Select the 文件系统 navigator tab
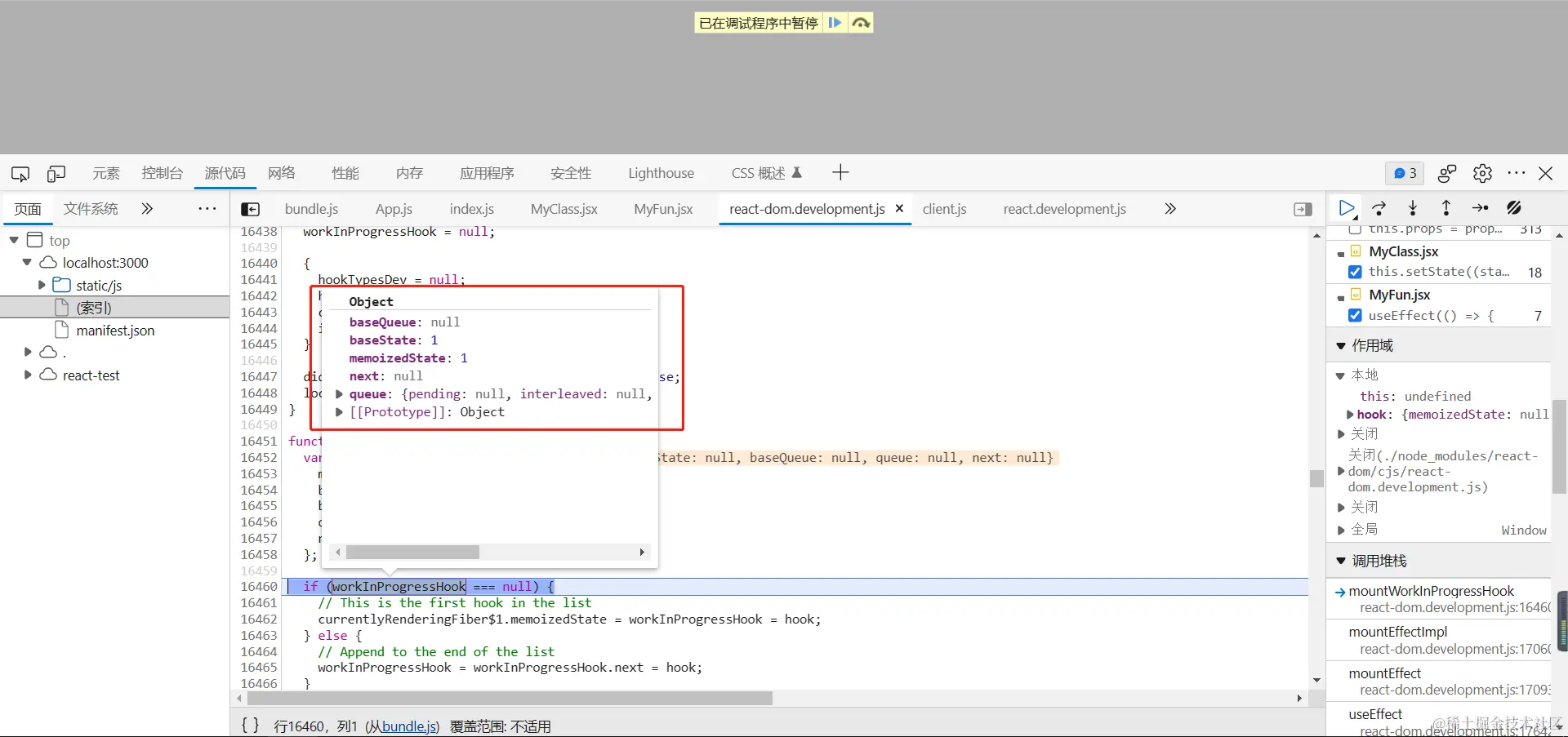 pos(91,209)
